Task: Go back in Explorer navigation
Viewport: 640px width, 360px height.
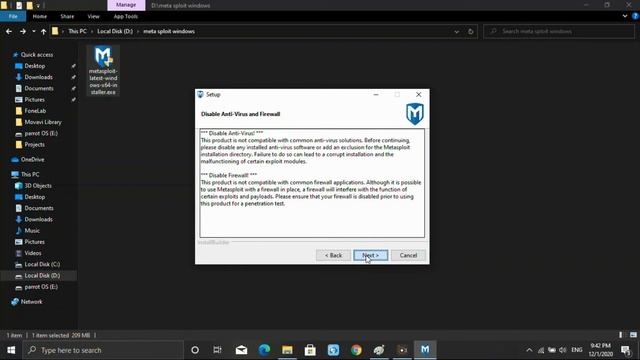Action: (x=9, y=31)
